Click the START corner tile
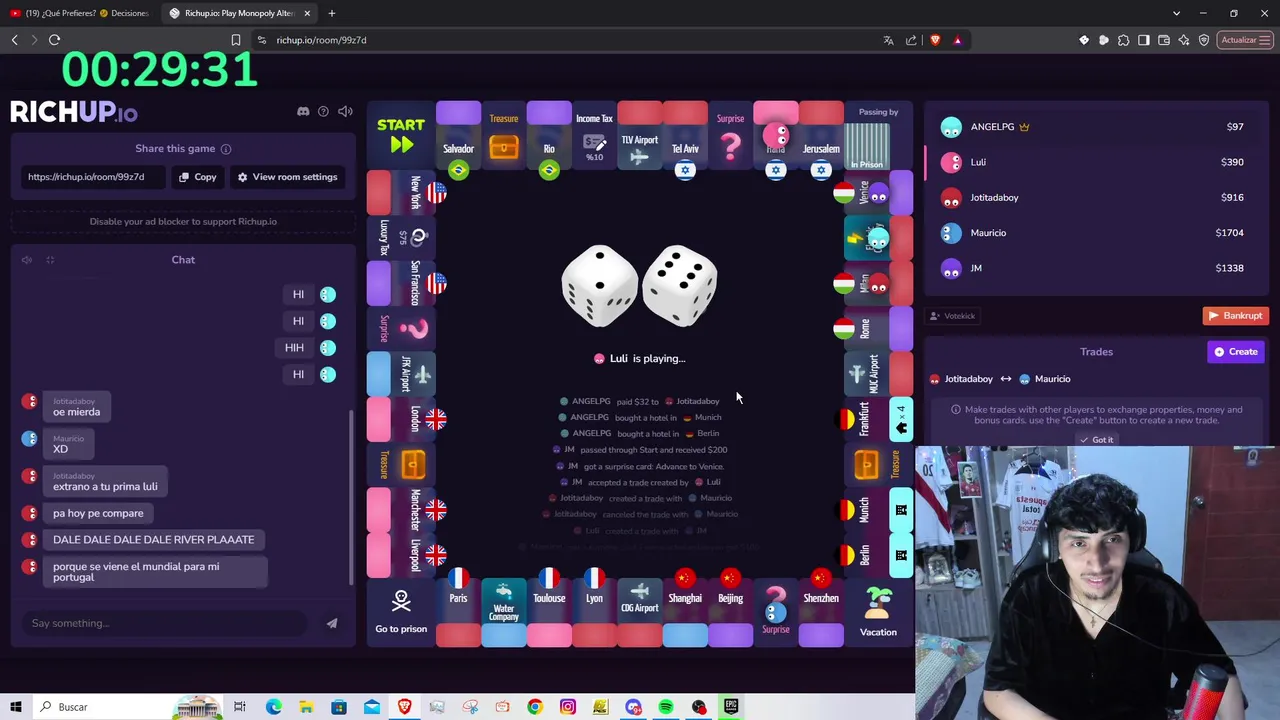Screen dimensions: 1280x720 click(x=401, y=135)
